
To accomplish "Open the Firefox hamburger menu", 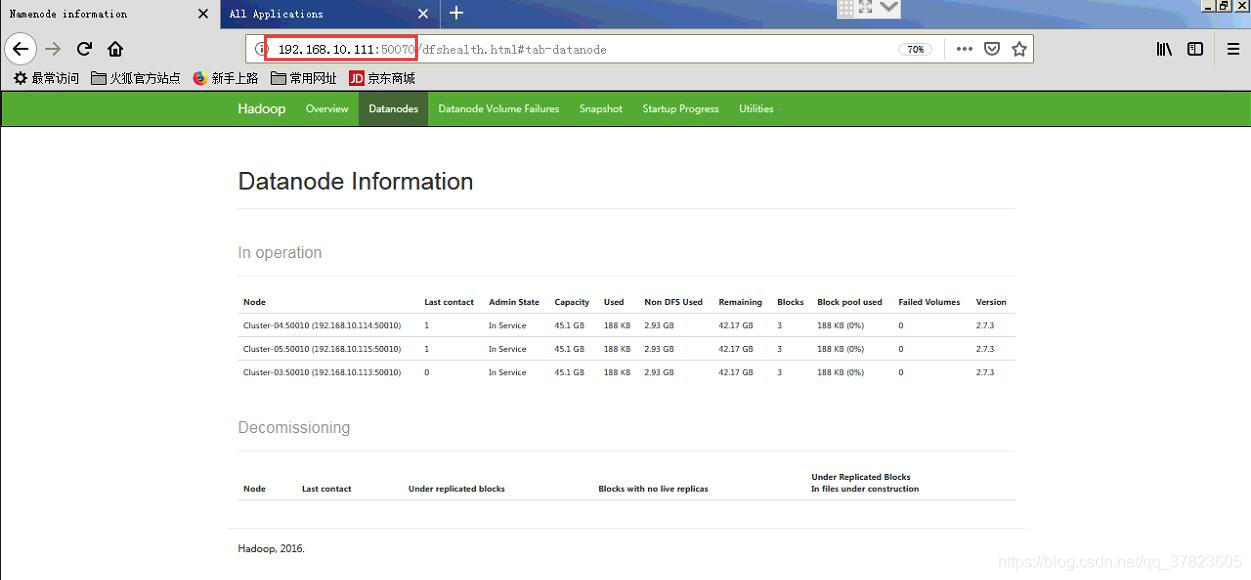I will 1233,49.
